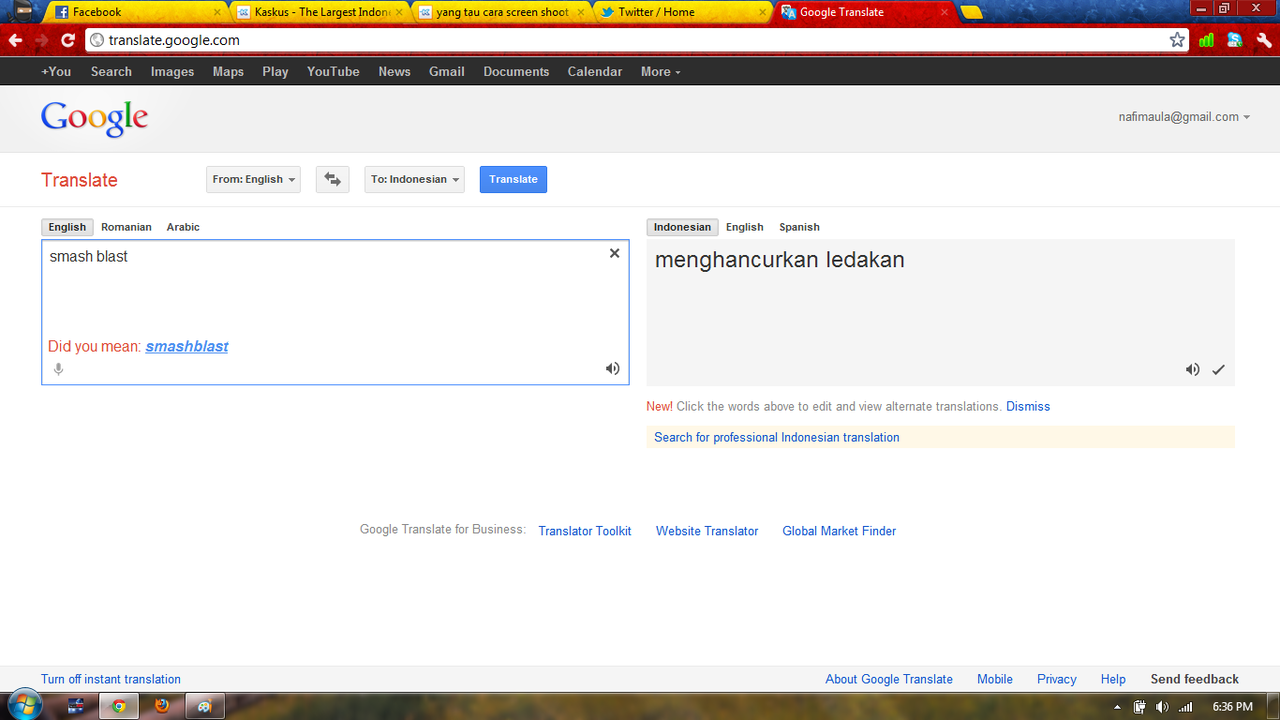Select Spanish as target language
Viewport: 1280px width, 720px height.
[x=799, y=227]
